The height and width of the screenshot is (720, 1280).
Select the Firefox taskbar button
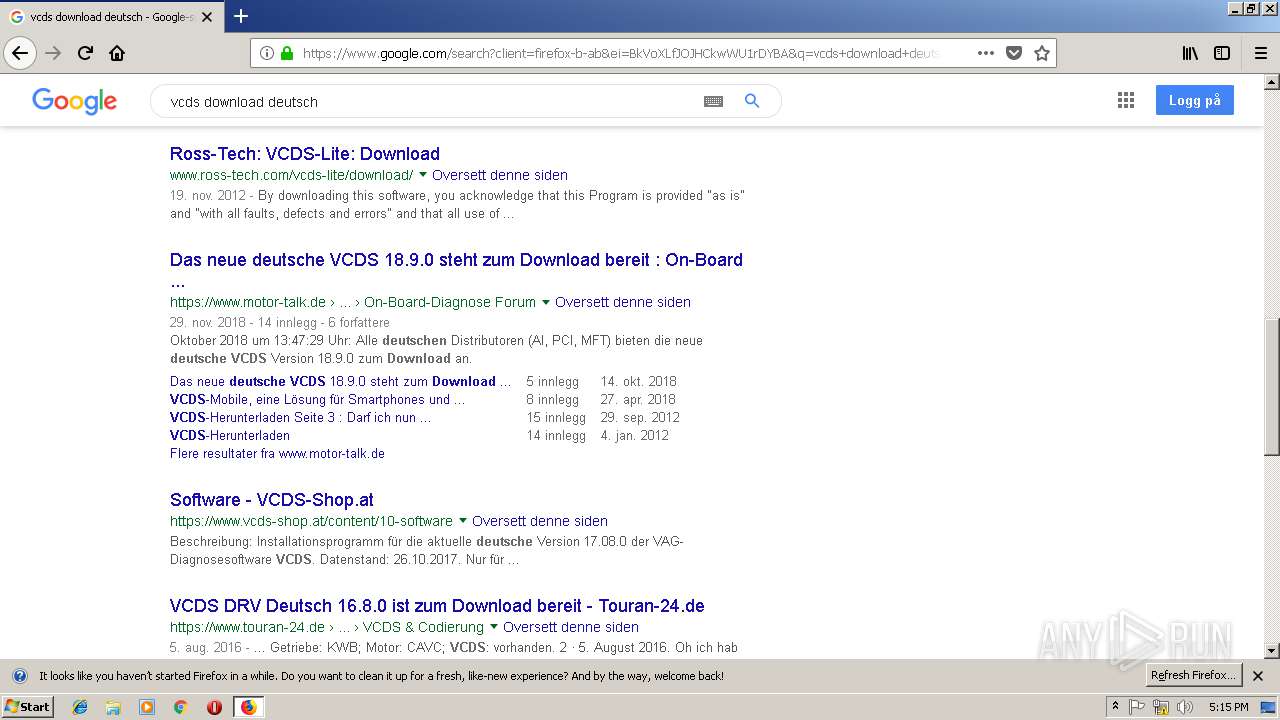tap(248, 707)
